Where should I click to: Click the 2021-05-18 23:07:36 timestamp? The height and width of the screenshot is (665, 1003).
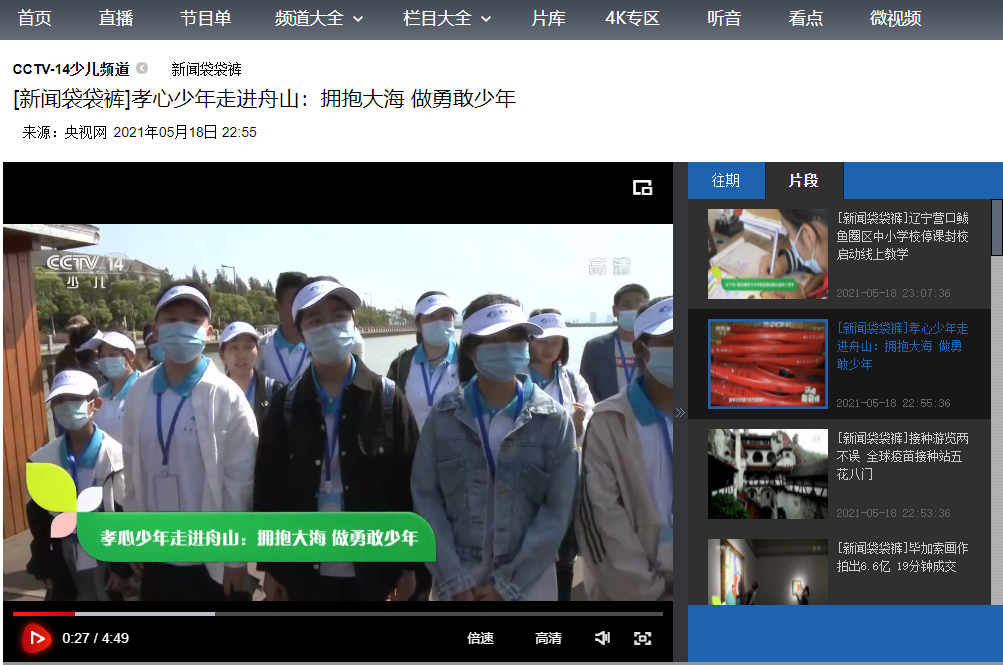tap(893, 293)
